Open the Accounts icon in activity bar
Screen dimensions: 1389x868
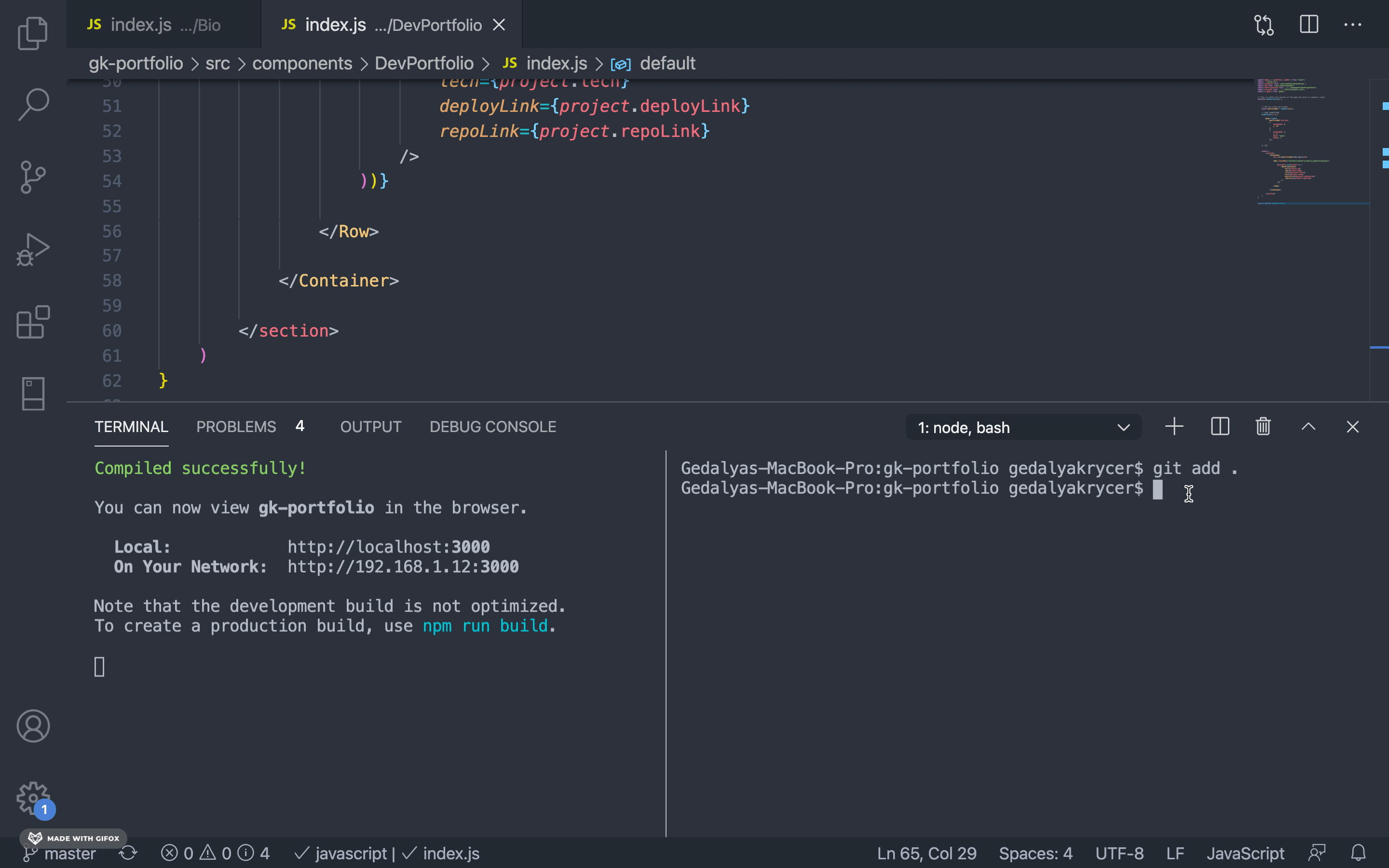[x=33, y=726]
